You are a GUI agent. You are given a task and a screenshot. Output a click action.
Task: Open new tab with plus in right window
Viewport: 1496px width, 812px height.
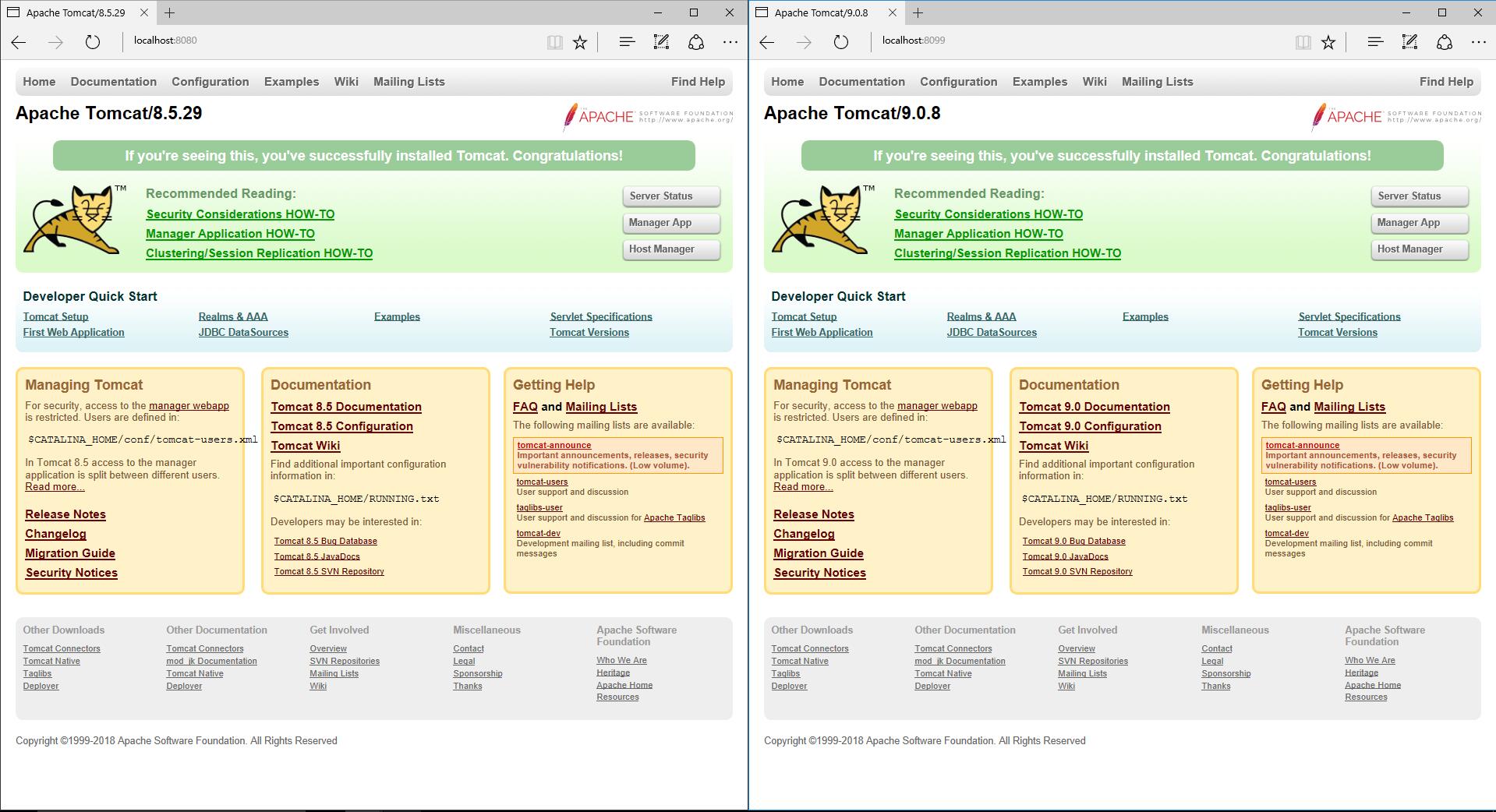tap(918, 12)
